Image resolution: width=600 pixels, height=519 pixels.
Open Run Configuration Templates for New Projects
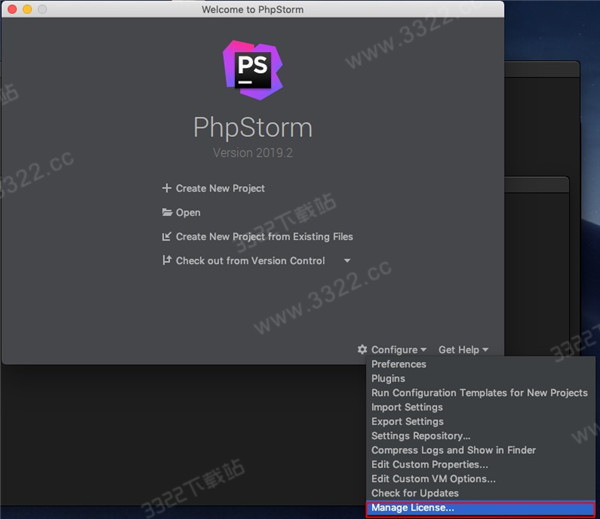tap(481, 393)
